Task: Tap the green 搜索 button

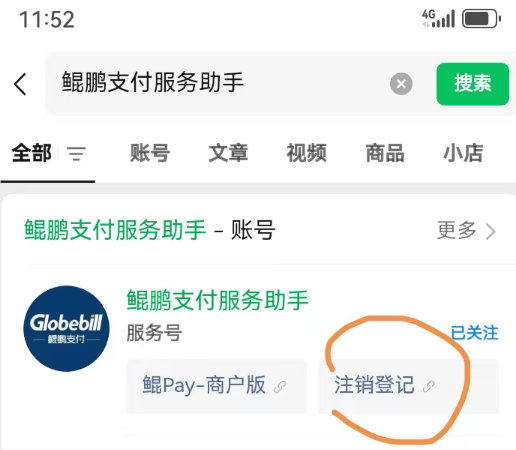Action: pyautogui.click(x=473, y=84)
